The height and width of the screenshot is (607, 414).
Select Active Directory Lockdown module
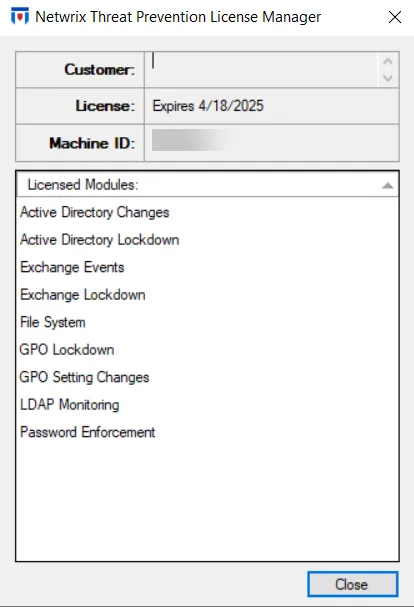coord(100,240)
